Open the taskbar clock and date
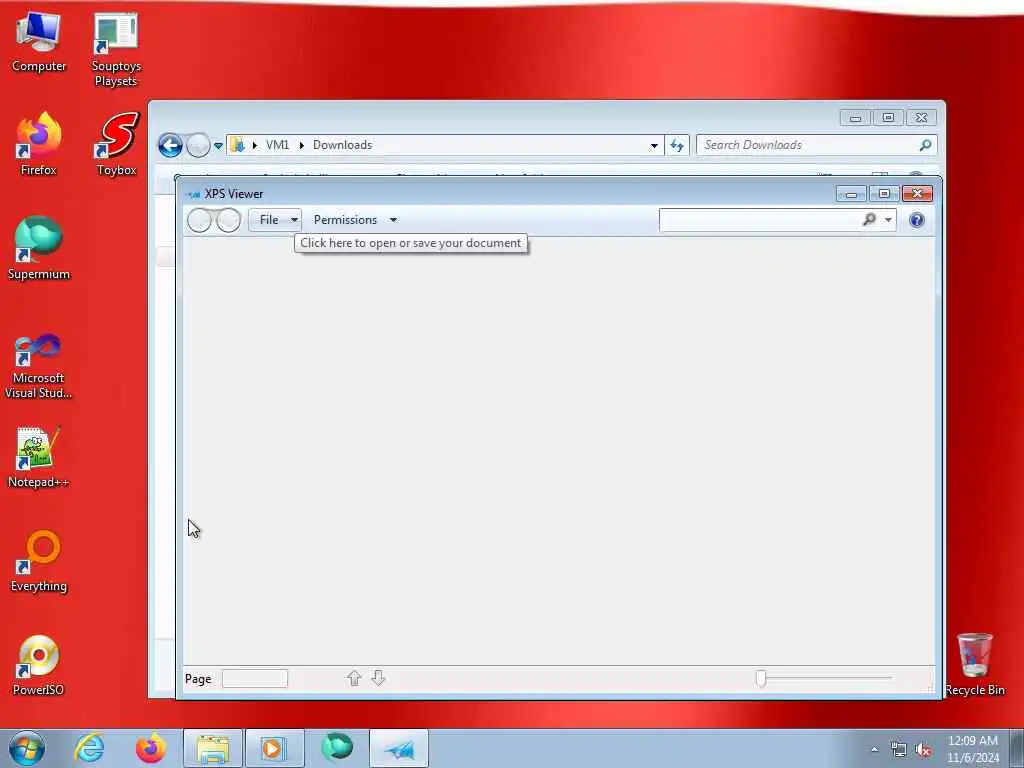 [972, 749]
